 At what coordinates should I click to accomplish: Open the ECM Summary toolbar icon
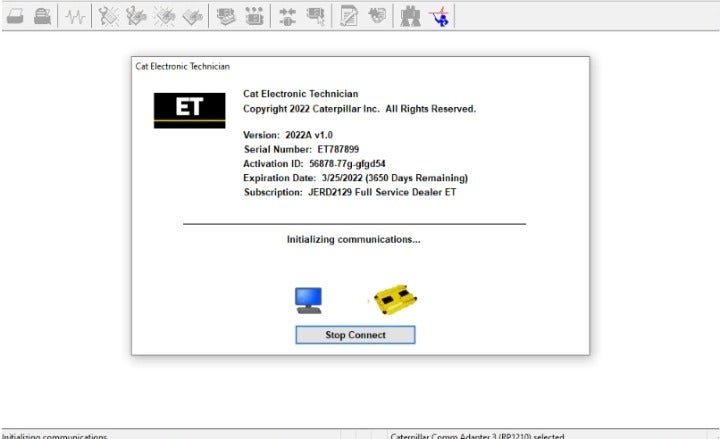(226, 17)
